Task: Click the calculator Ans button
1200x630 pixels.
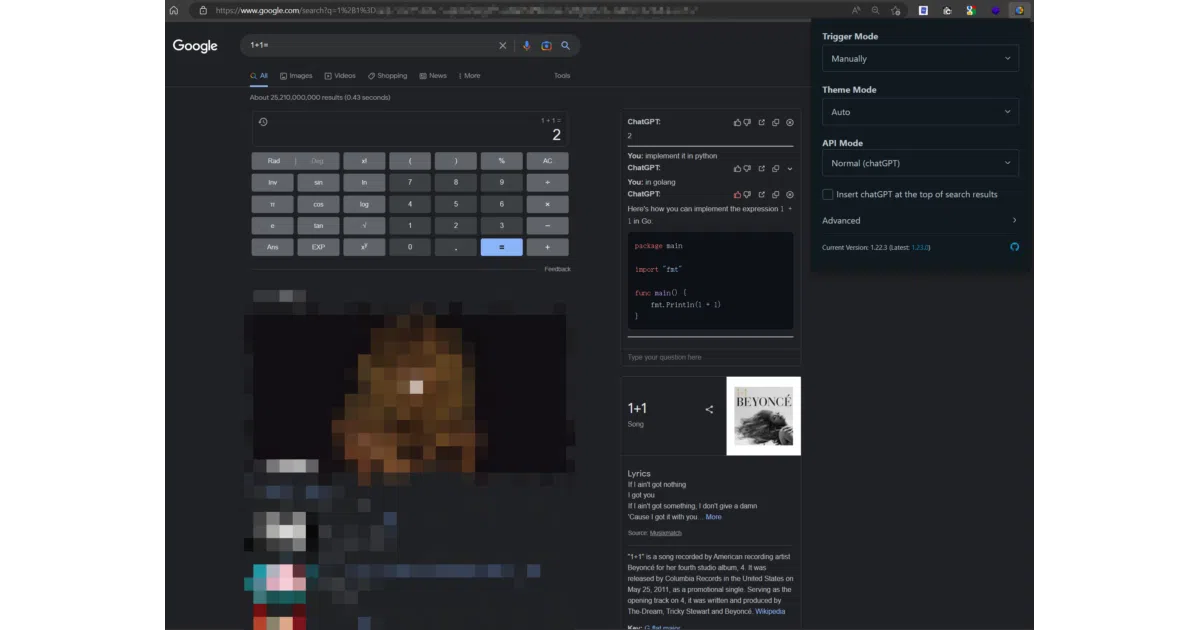Action: click(272, 247)
